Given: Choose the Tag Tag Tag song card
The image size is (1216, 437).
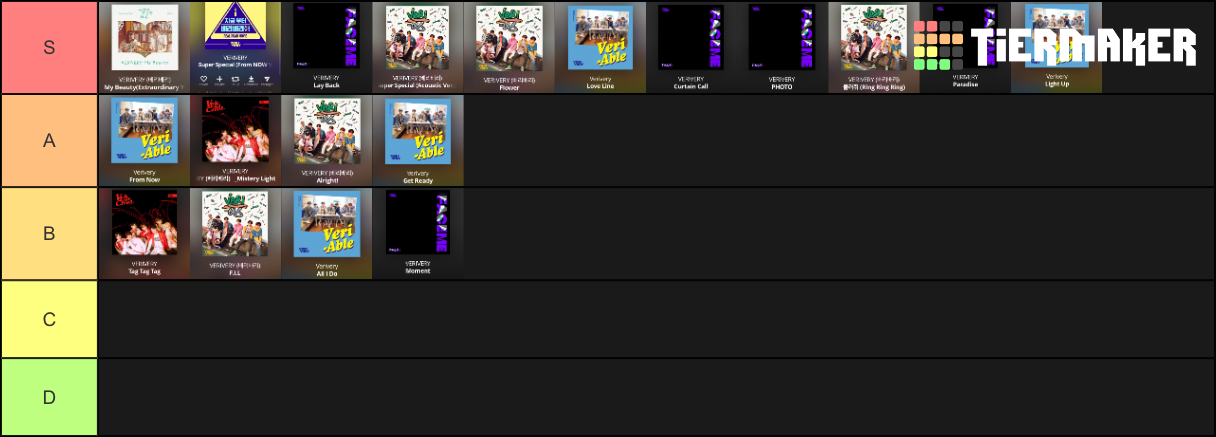Looking at the screenshot, I should coord(144,234).
